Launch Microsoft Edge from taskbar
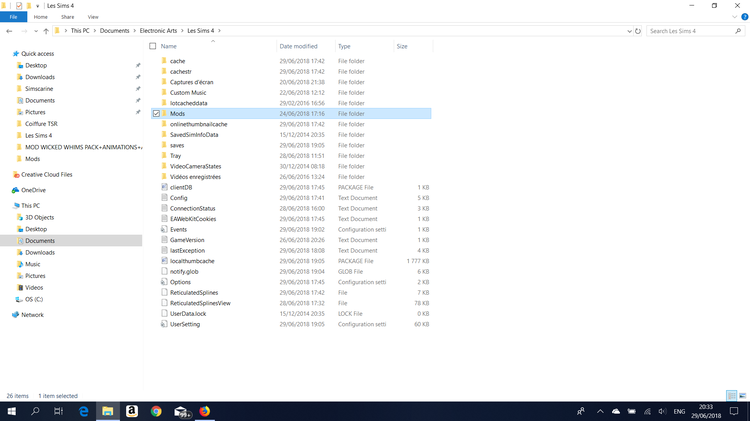Screen dimensions: 750x421 tap(84, 411)
